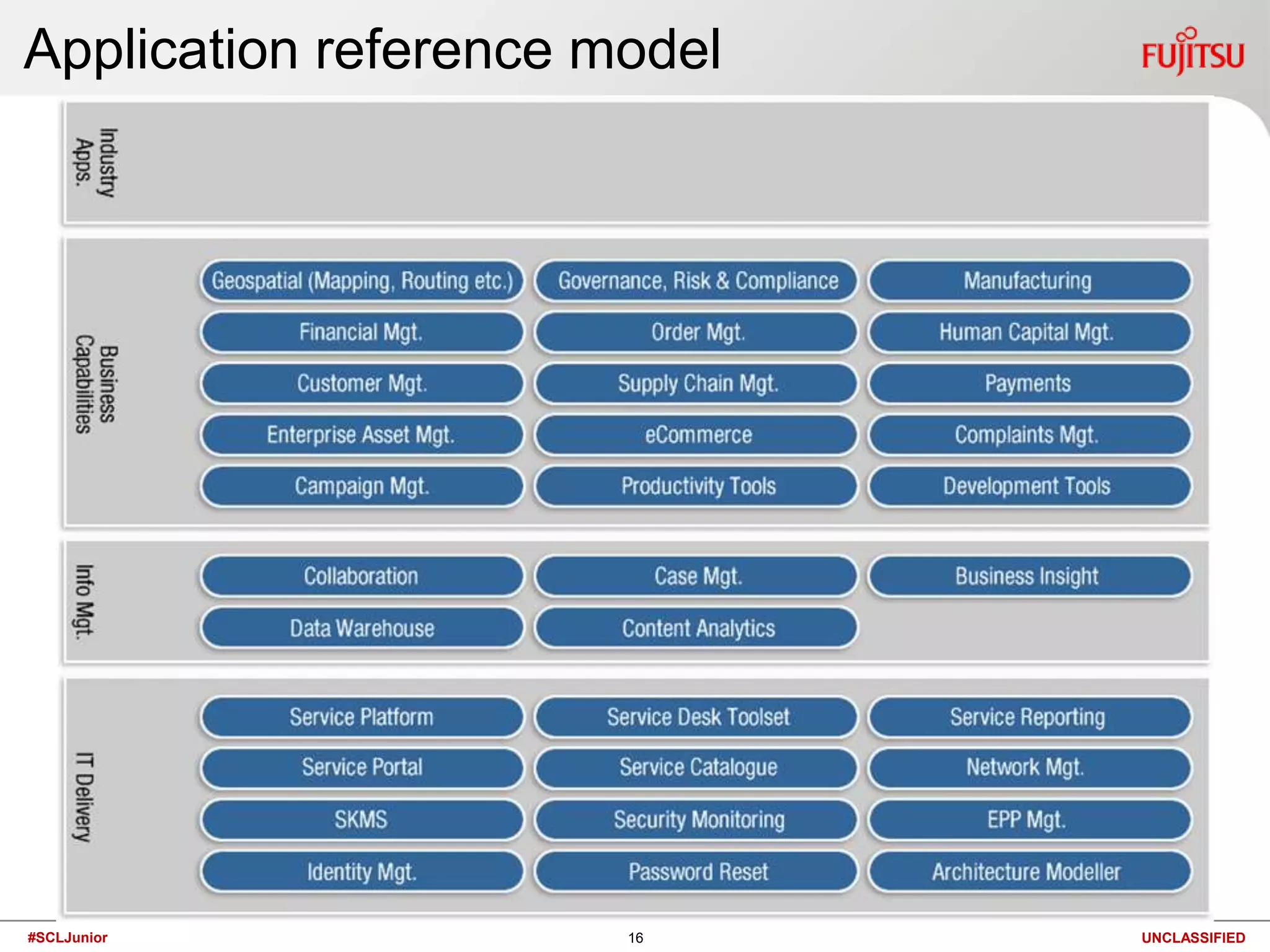Select the Collaboration box

coord(362,576)
